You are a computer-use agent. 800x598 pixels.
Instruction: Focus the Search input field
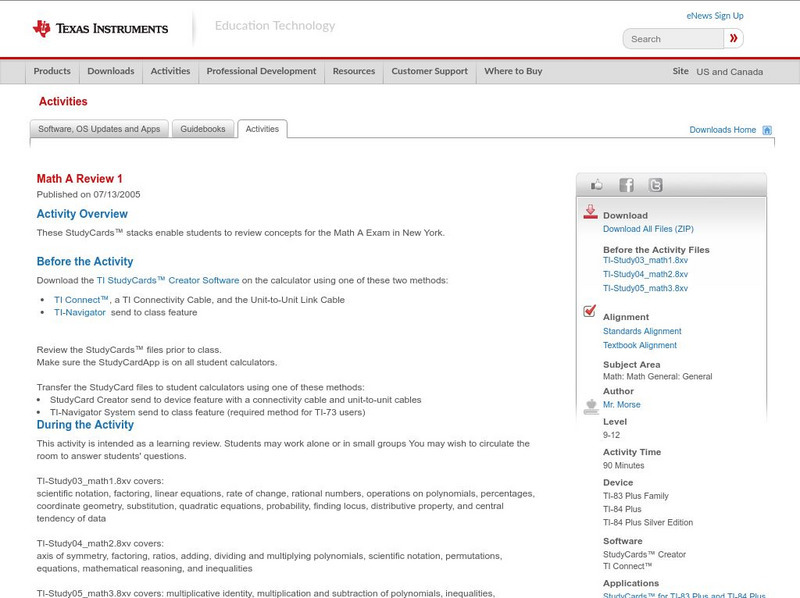pos(673,39)
